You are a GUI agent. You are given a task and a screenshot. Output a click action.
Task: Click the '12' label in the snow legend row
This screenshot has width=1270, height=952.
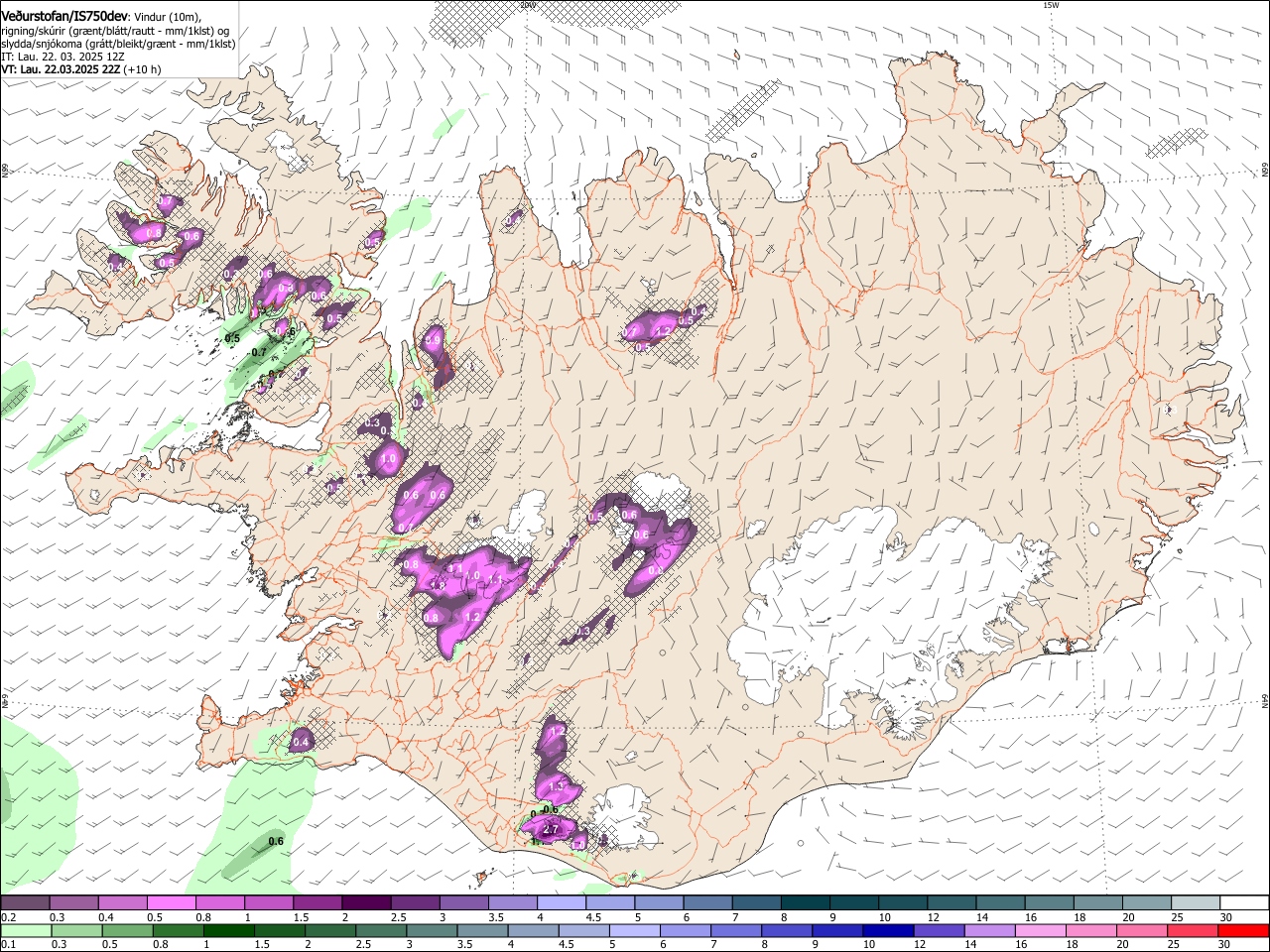tap(935, 917)
